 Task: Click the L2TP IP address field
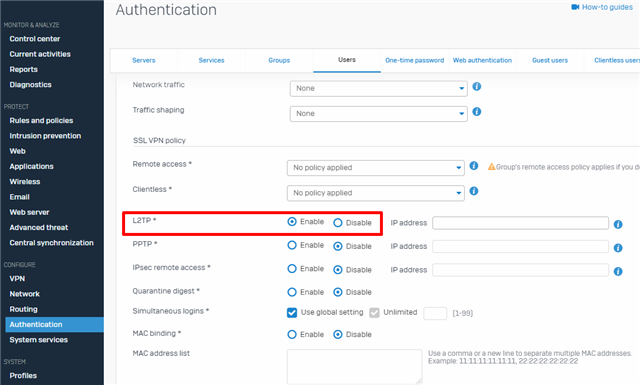(520, 223)
